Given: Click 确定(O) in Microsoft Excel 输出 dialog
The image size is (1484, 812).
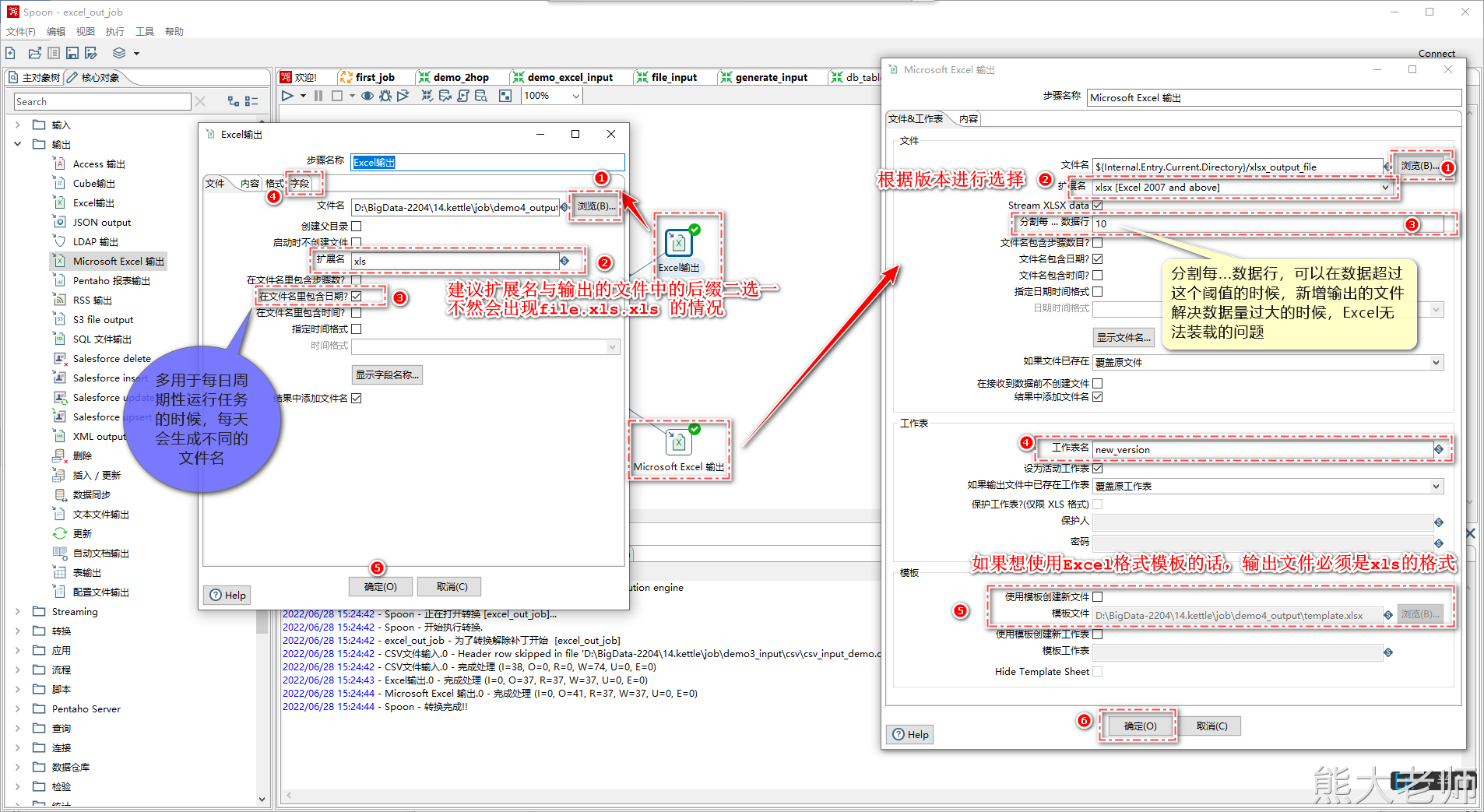Looking at the screenshot, I should pos(1140,726).
